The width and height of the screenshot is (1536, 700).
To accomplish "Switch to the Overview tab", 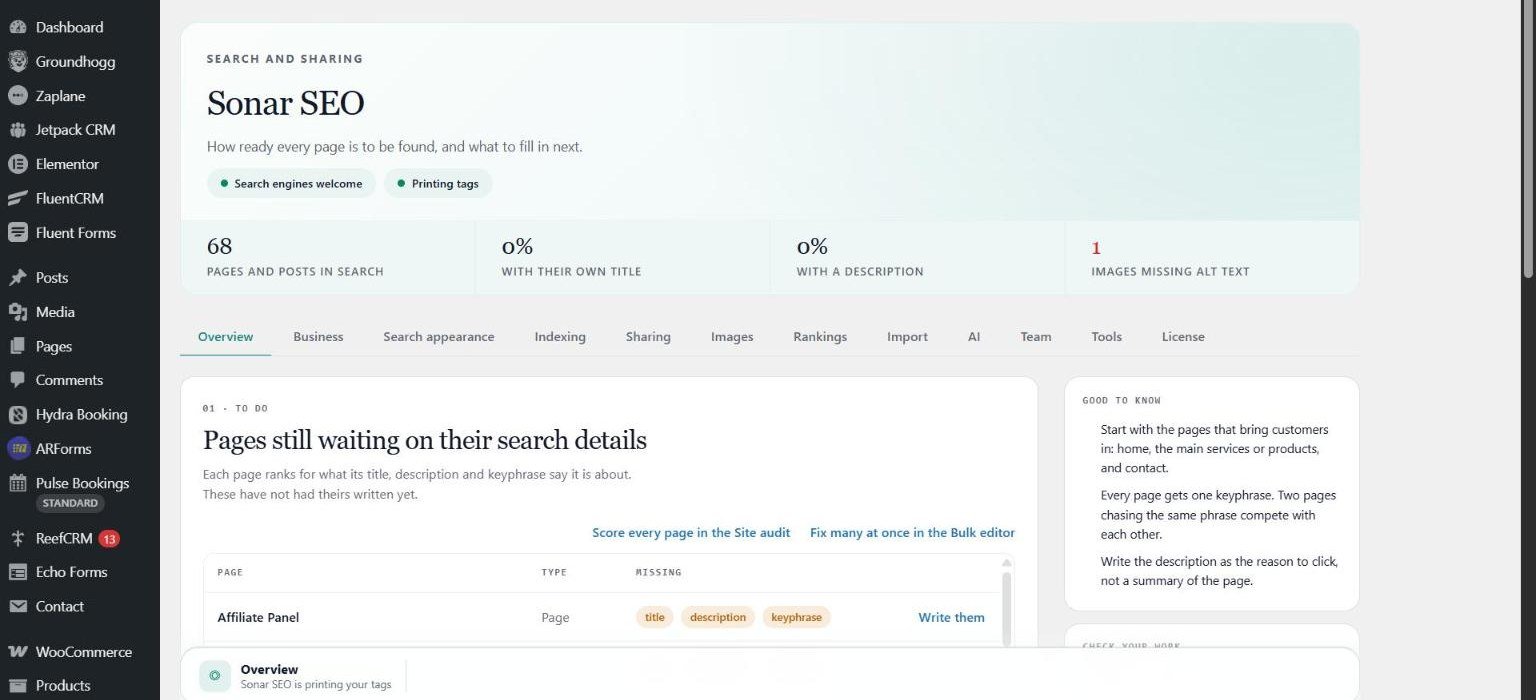I will tap(226, 337).
